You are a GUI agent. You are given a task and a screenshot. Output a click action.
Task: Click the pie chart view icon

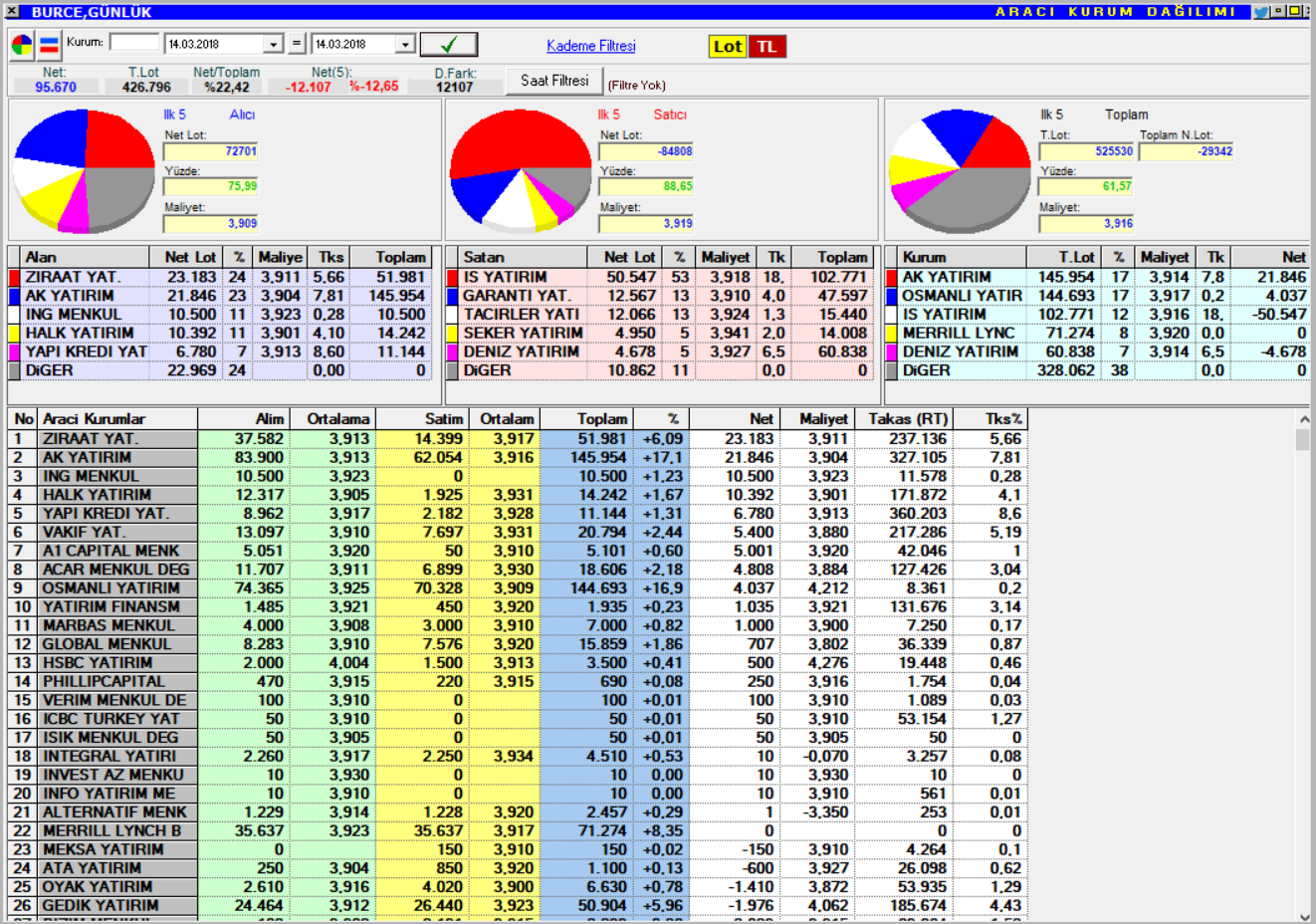click(x=22, y=45)
